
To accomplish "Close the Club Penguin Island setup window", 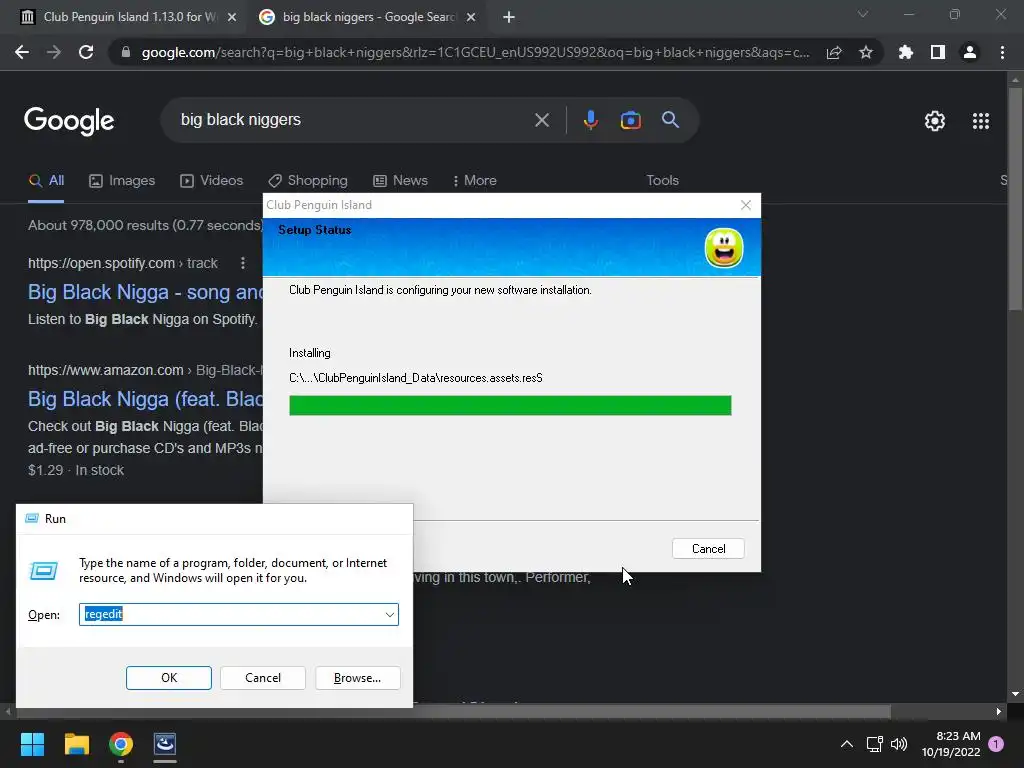I will click(746, 205).
